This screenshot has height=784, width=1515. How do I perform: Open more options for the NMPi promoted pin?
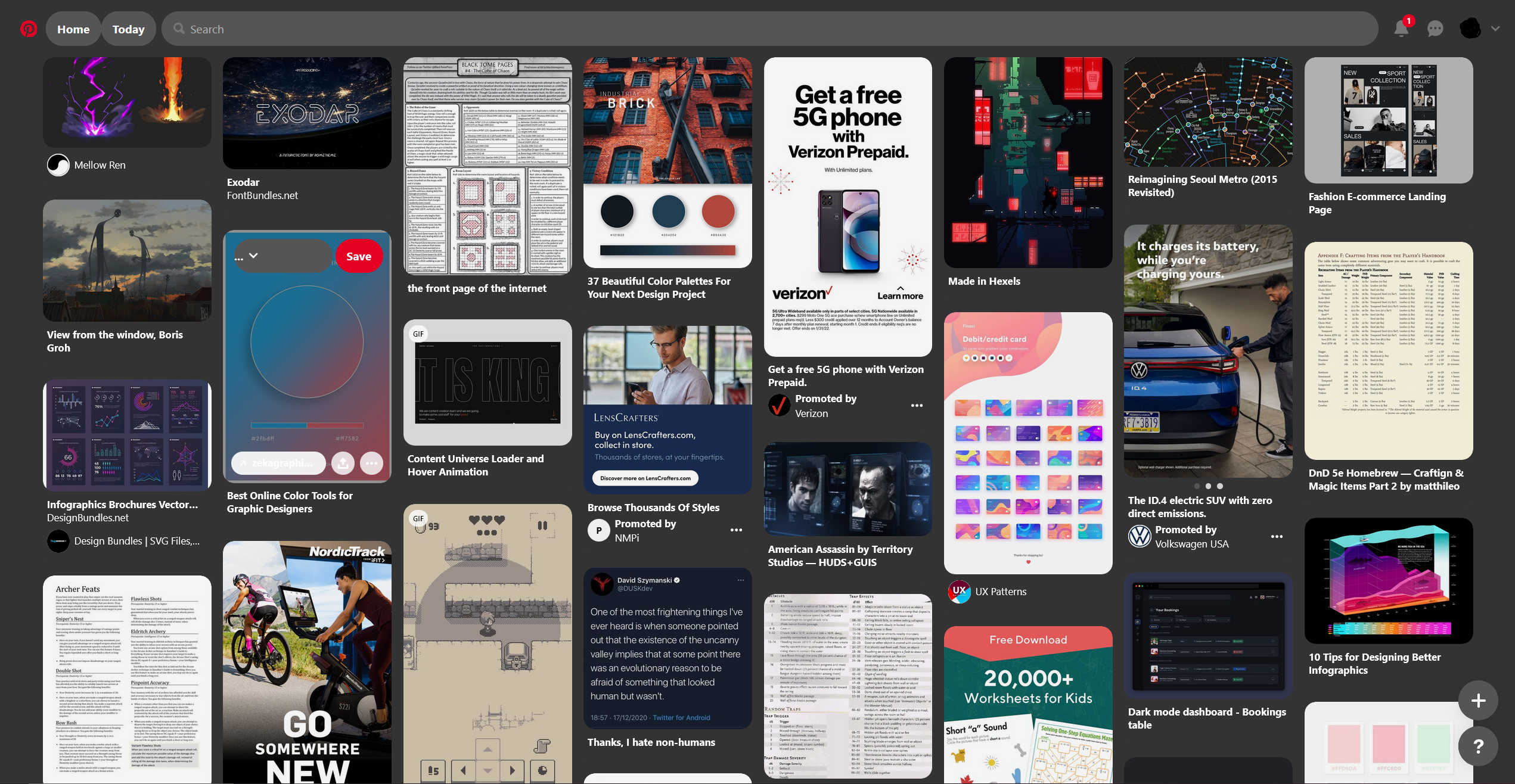click(x=737, y=530)
